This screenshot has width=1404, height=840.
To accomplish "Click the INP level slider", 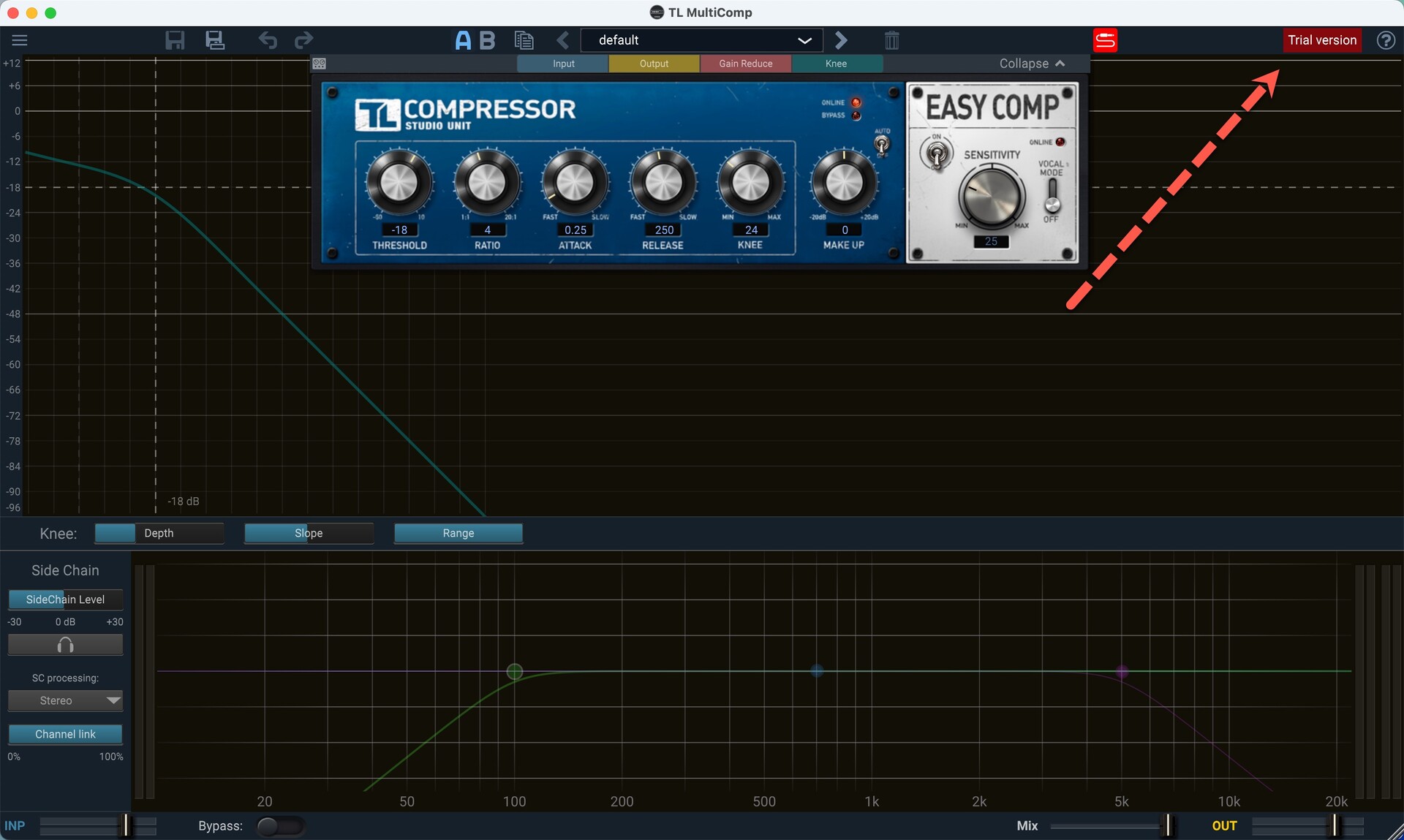I will pos(98,826).
